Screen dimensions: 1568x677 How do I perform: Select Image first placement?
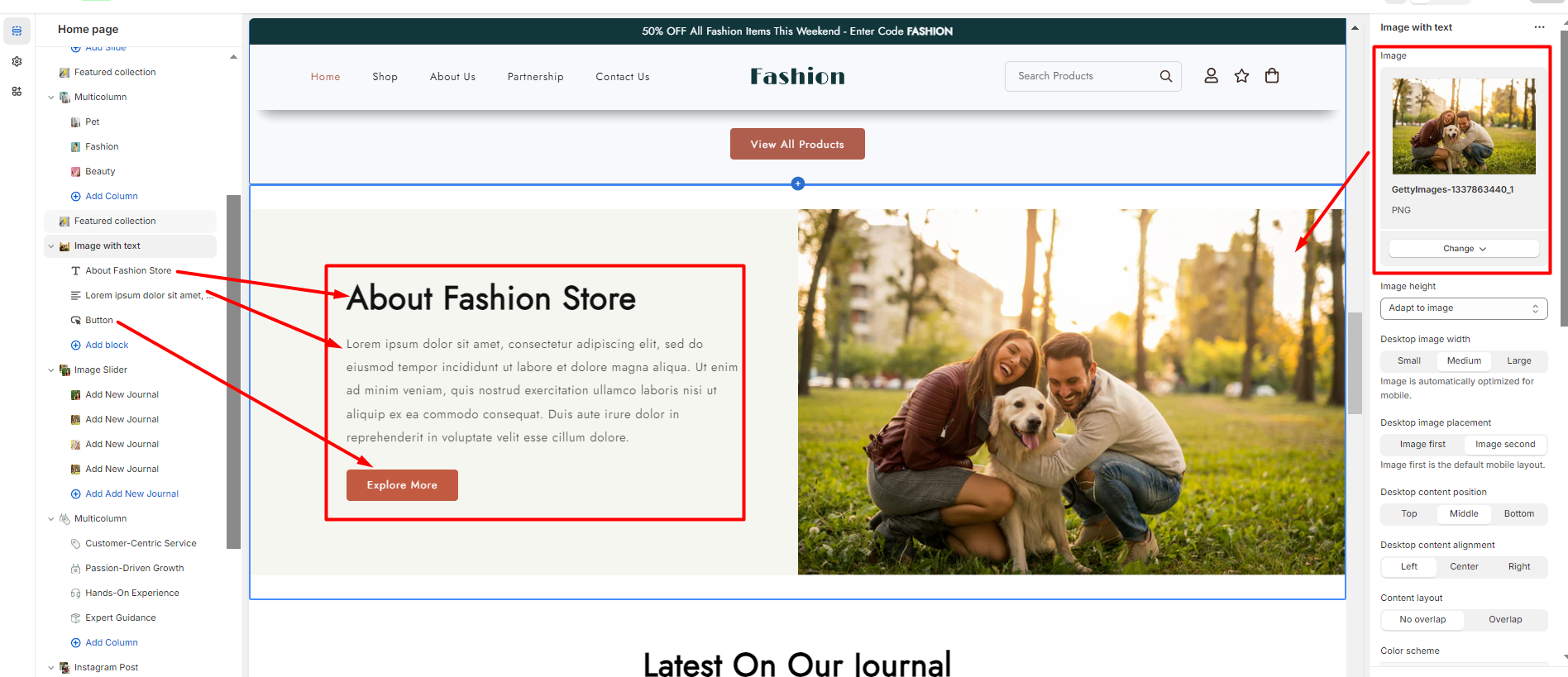1422,444
